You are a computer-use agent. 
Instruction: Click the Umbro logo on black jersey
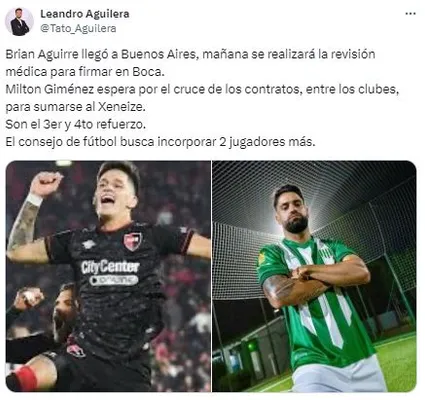(x=89, y=244)
